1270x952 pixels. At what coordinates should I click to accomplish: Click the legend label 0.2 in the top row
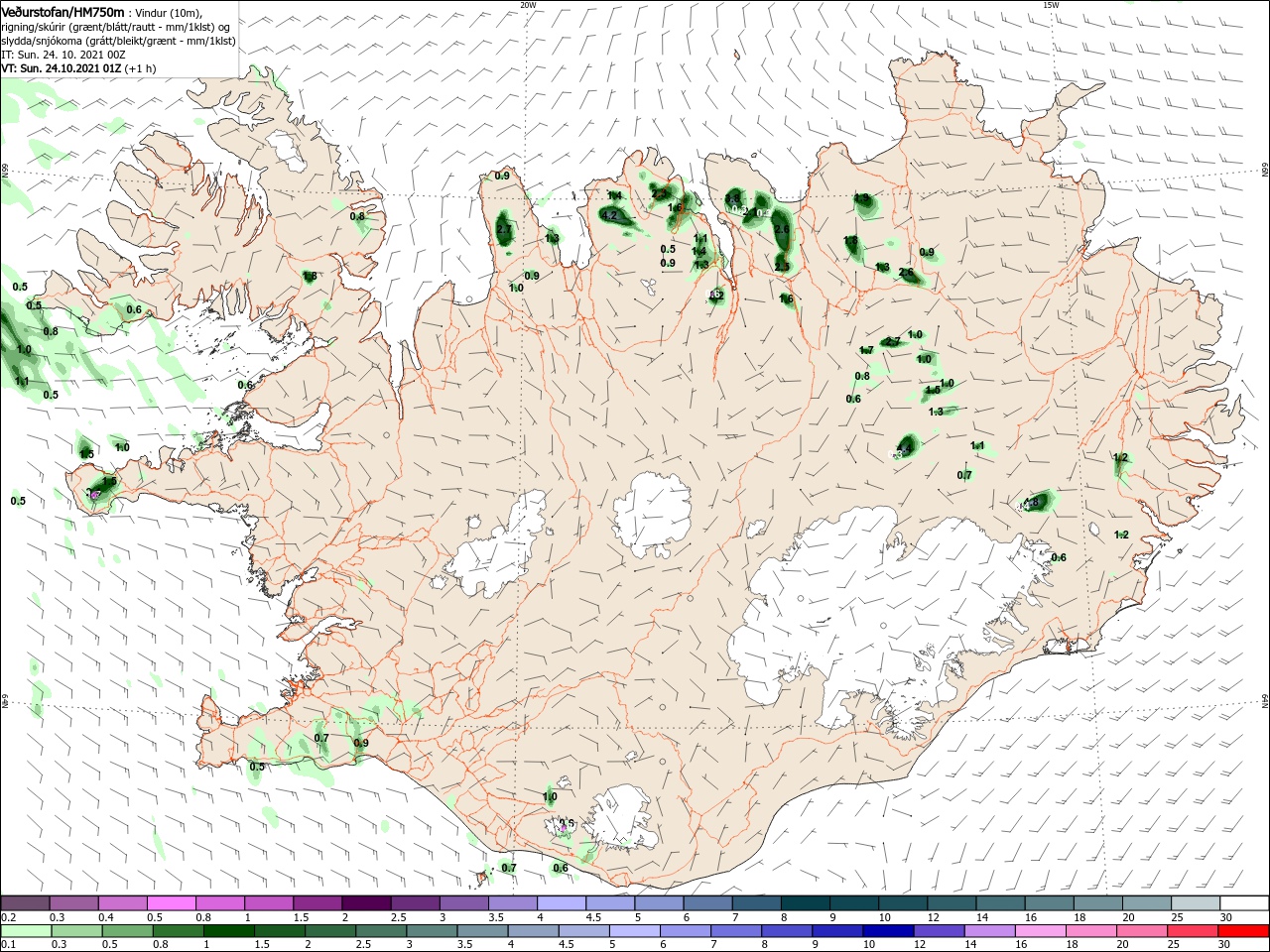(9, 917)
